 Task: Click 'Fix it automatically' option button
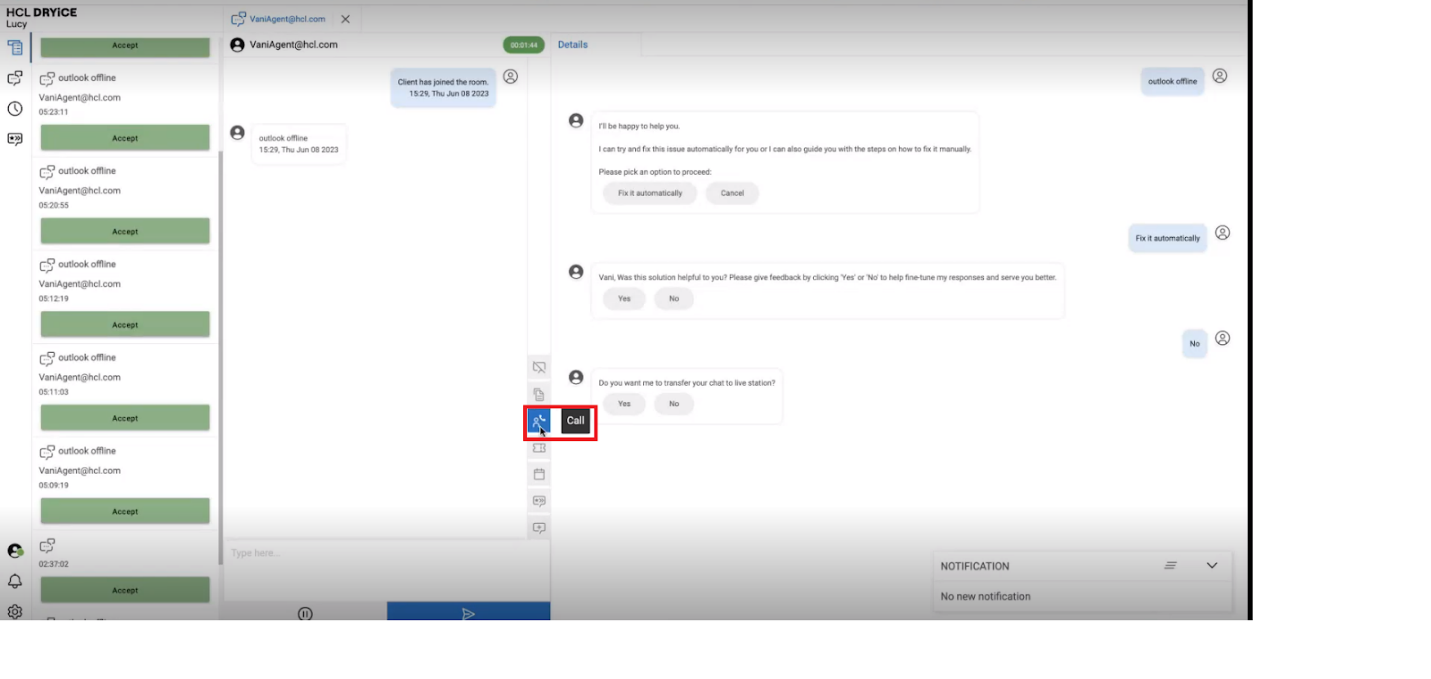click(x=650, y=193)
